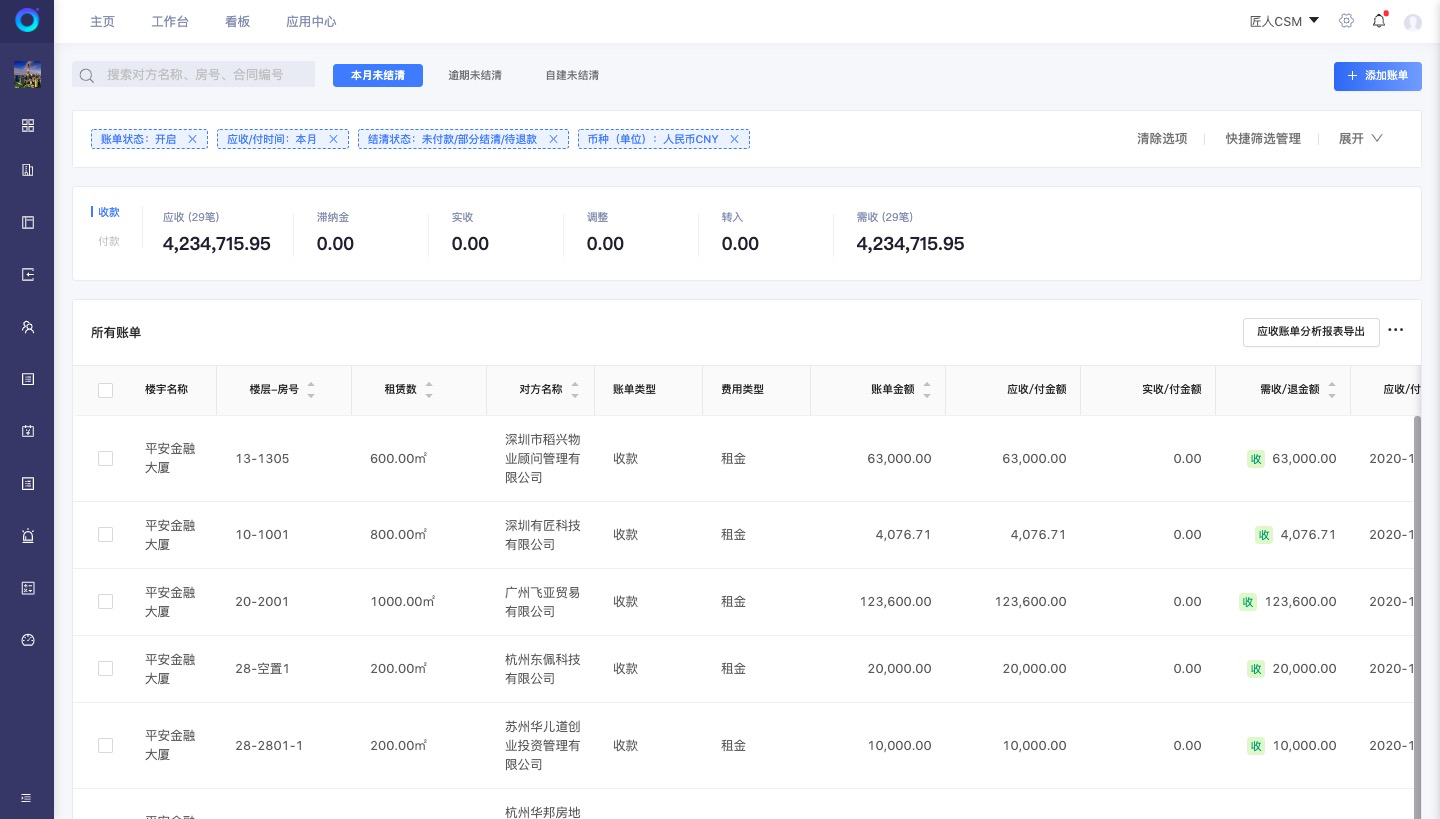Open the notification bell in the top bar
The width and height of the screenshot is (1440, 819).
coord(1379,21)
